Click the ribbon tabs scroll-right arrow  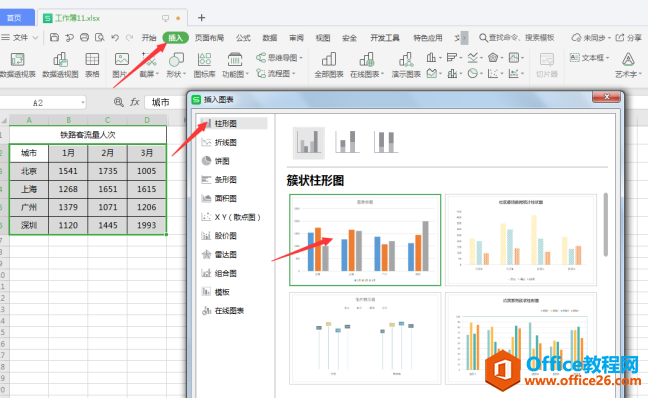(465, 38)
